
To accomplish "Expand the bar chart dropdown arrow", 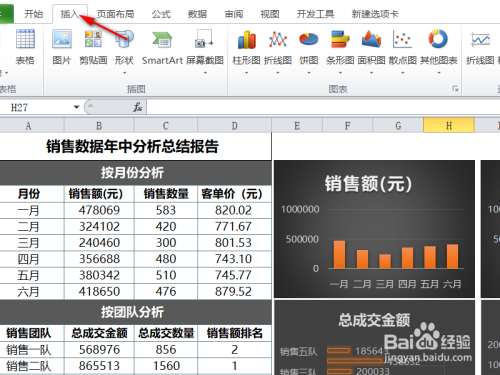I will click(340, 72).
